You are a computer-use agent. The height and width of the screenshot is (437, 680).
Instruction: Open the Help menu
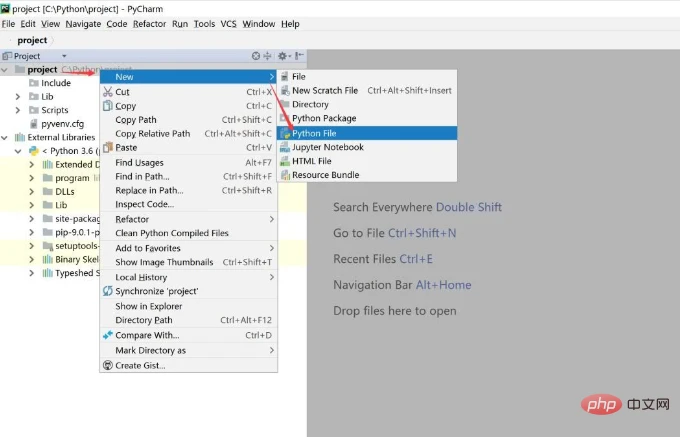(x=290, y=24)
